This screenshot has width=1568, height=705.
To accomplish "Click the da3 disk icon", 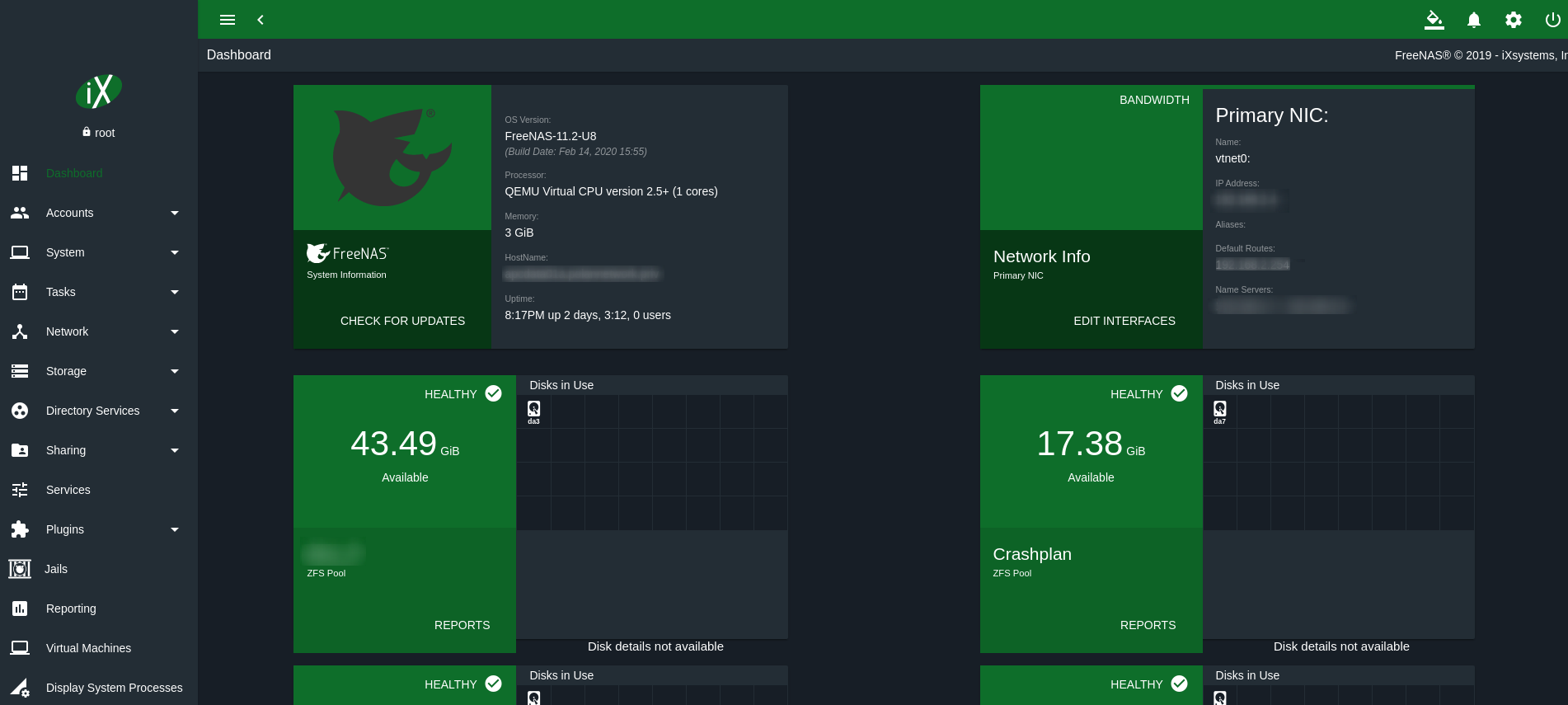I will click(x=534, y=409).
